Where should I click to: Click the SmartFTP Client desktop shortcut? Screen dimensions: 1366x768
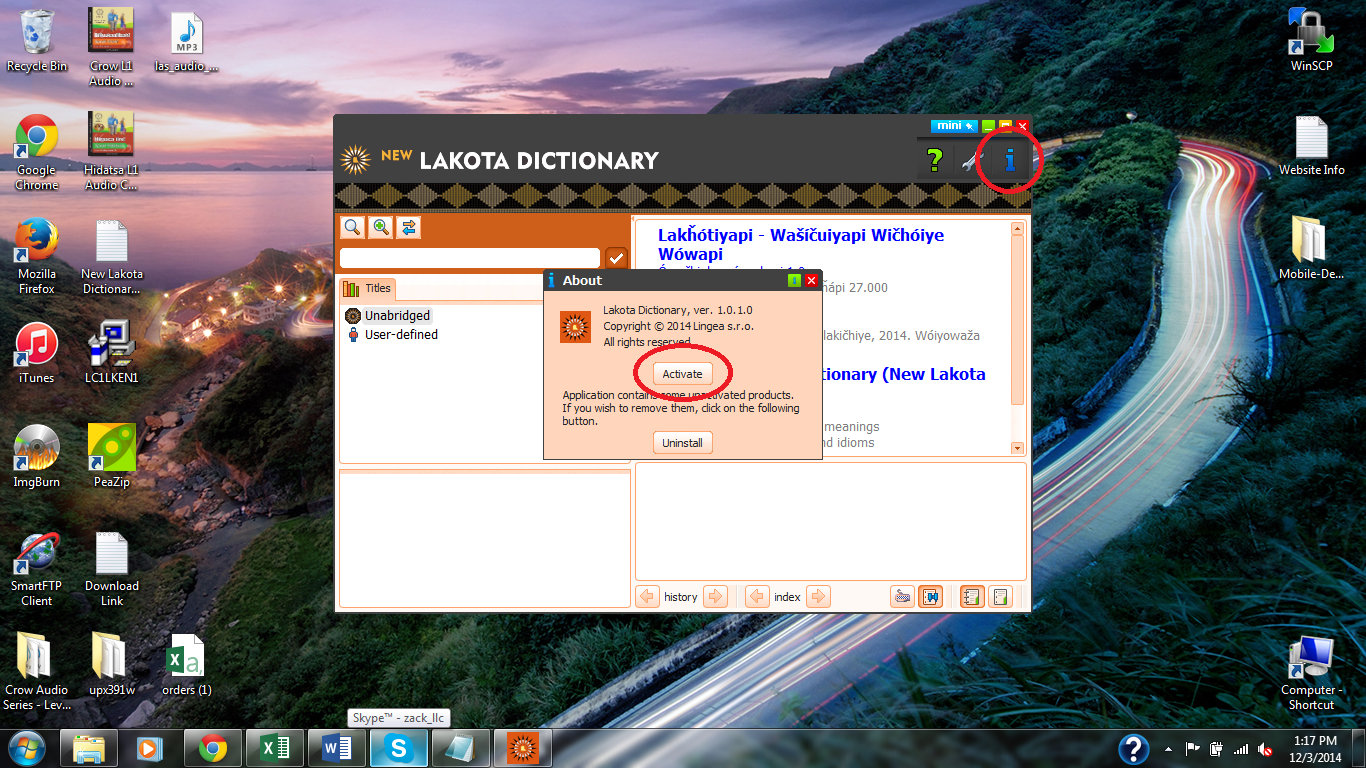click(x=37, y=570)
